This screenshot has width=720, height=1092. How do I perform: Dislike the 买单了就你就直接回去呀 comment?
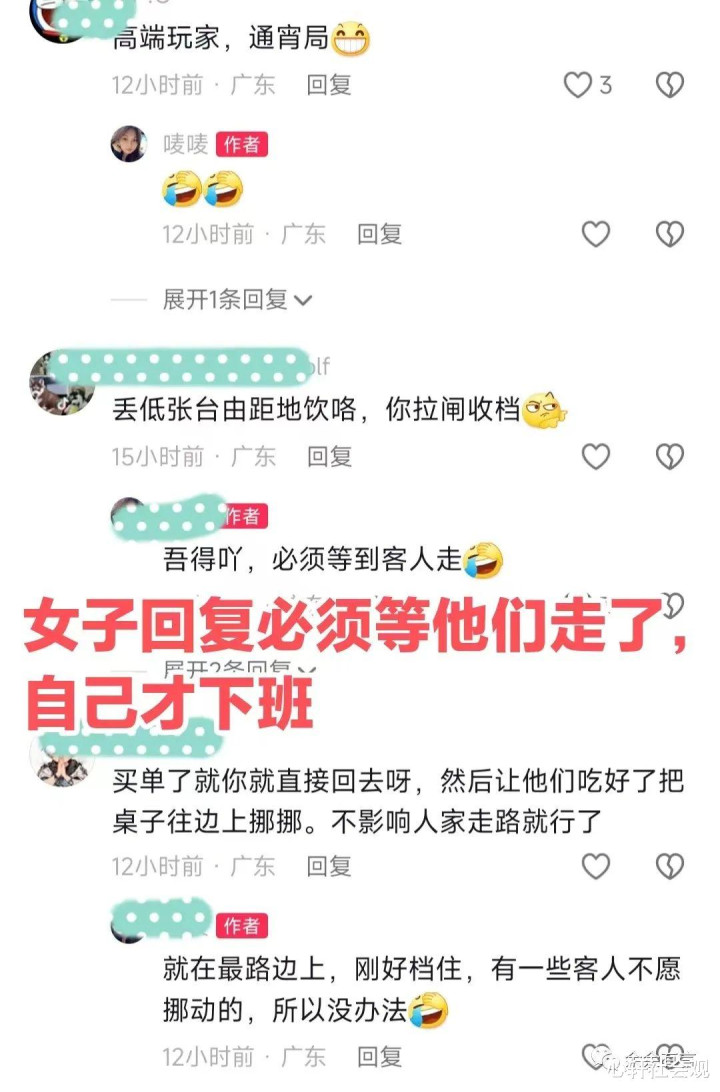[x=670, y=866]
